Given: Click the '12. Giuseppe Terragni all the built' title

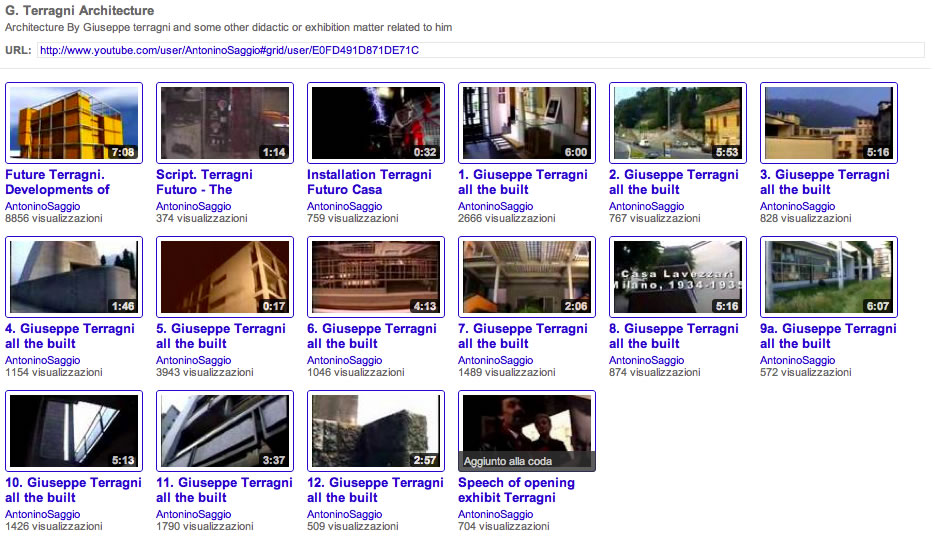Looking at the screenshot, I should [x=375, y=490].
